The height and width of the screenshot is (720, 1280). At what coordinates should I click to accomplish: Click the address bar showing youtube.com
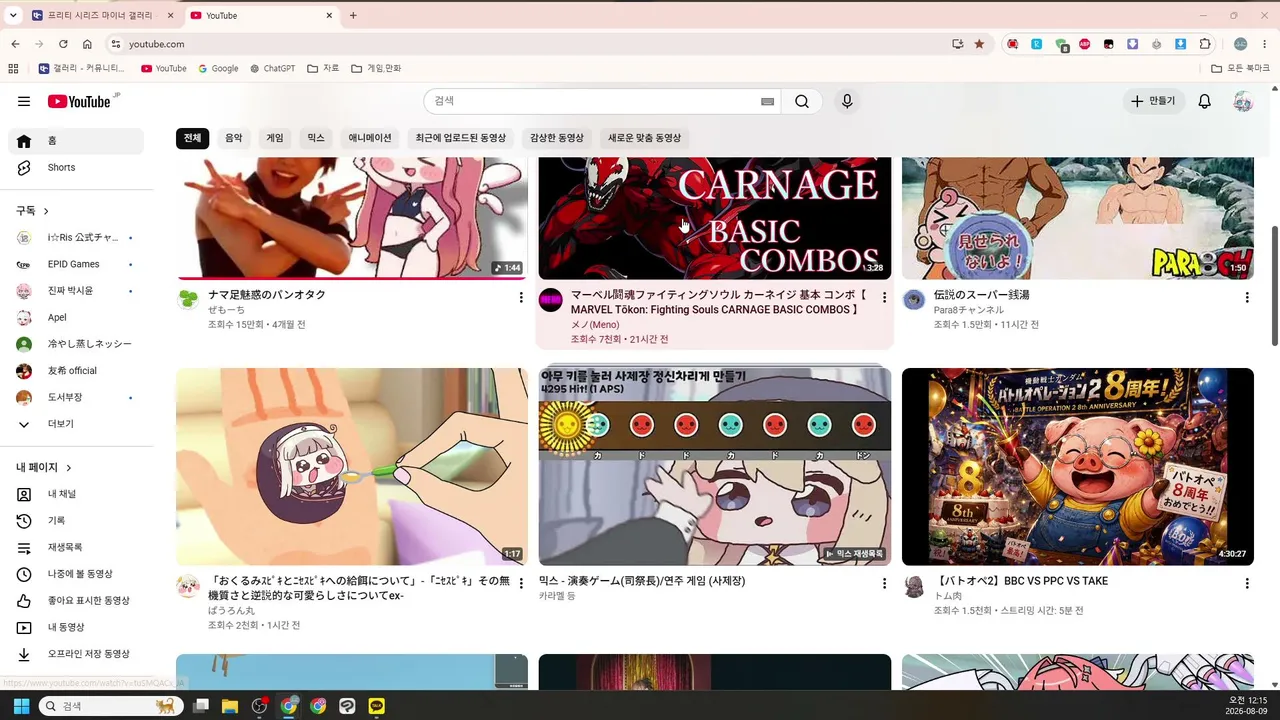coord(530,44)
